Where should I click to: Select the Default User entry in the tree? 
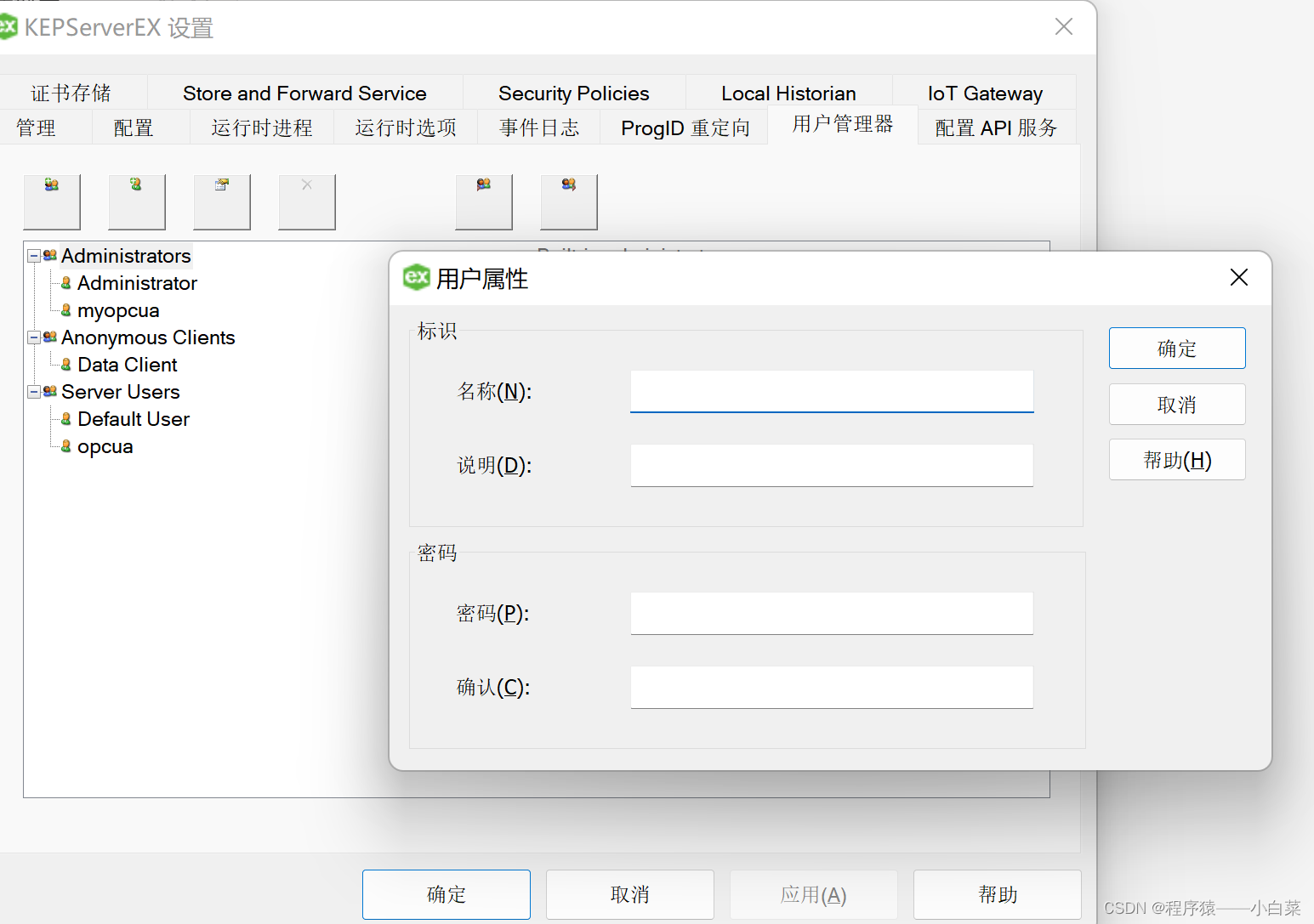click(x=134, y=419)
